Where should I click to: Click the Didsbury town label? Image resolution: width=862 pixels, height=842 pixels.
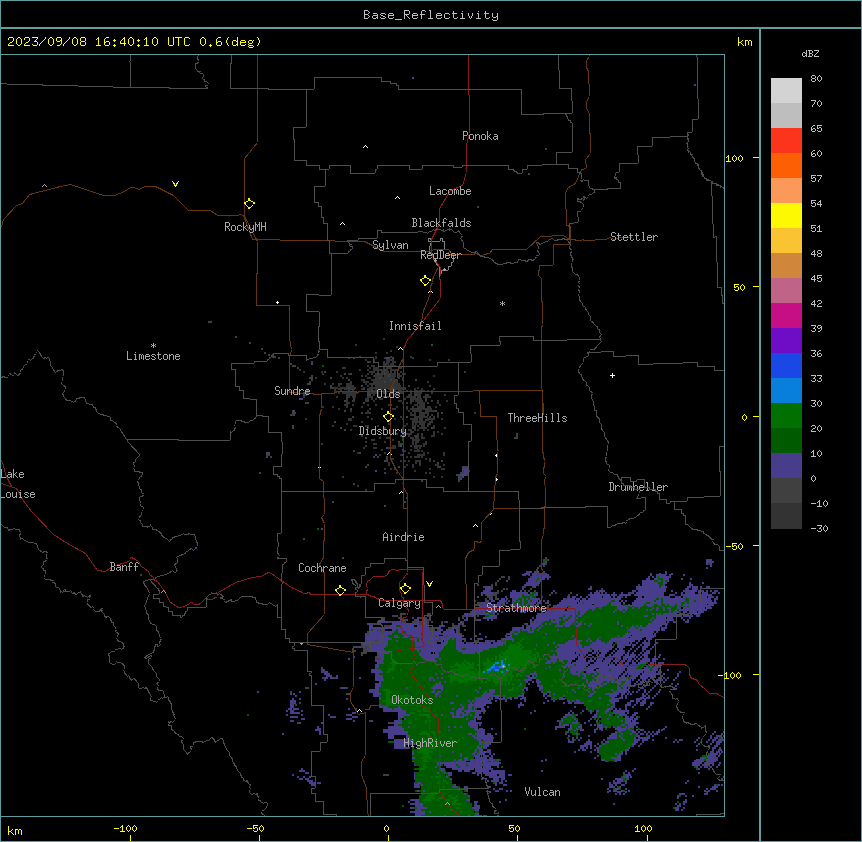tap(382, 431)
